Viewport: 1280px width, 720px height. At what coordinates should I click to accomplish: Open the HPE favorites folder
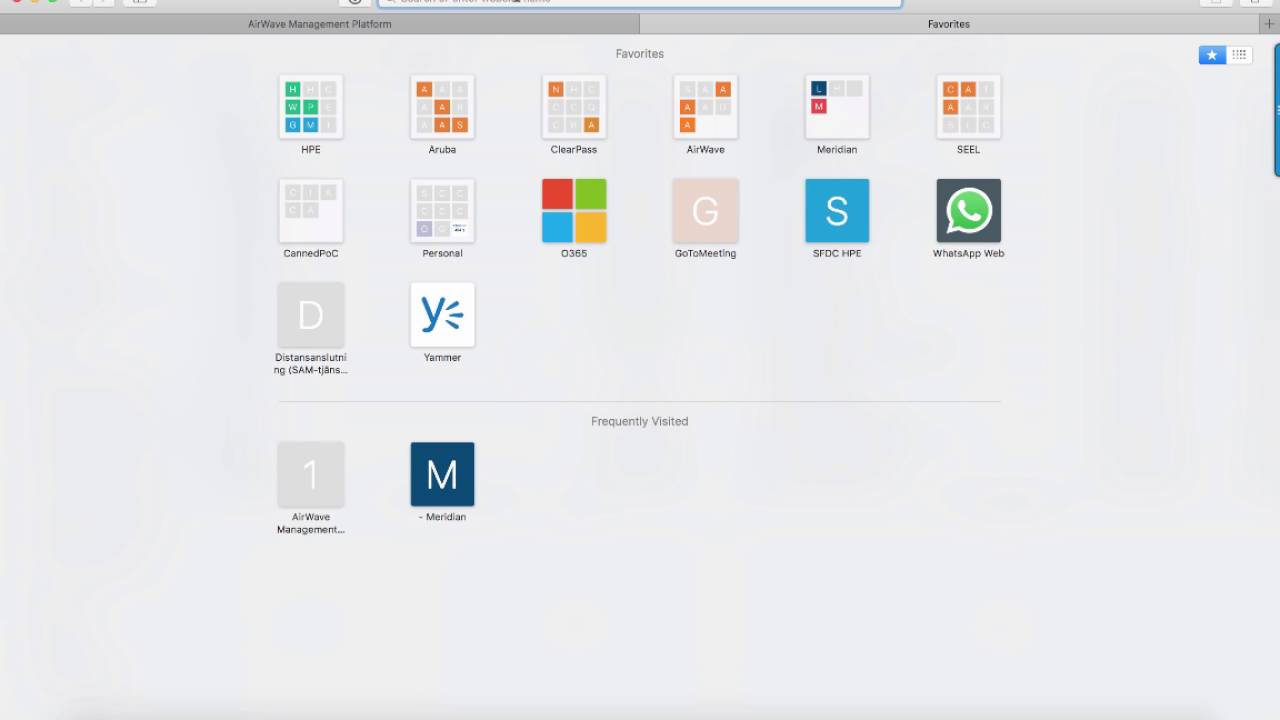coord(311,107)
